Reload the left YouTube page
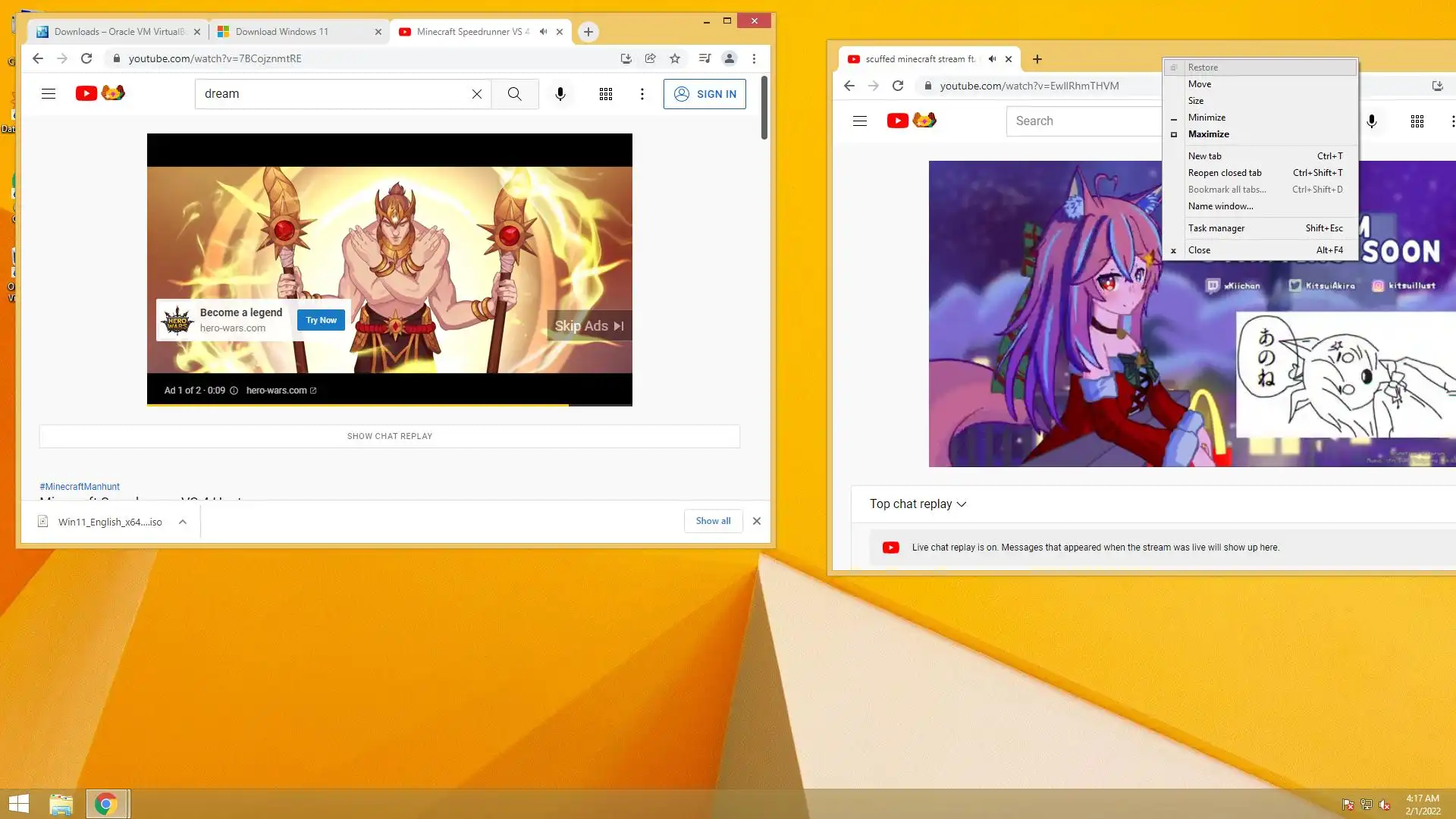This screenshot has width=1456, height=819. tap(86, 58)
